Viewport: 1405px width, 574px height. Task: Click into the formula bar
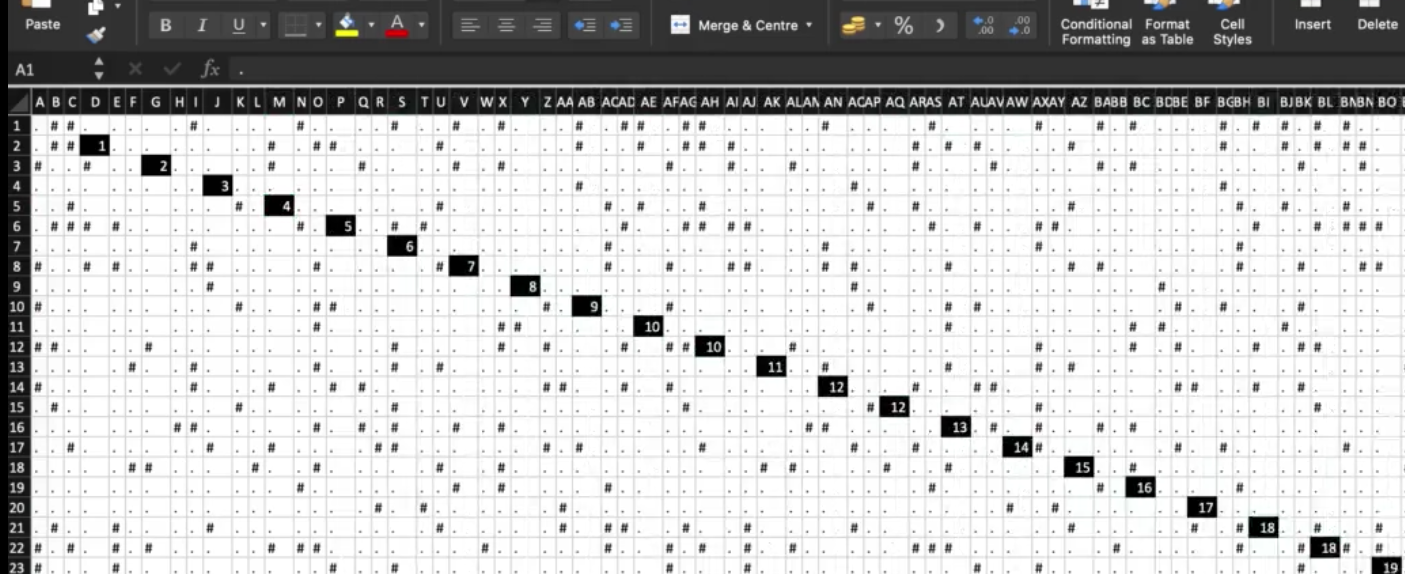[x=815, y=69]
